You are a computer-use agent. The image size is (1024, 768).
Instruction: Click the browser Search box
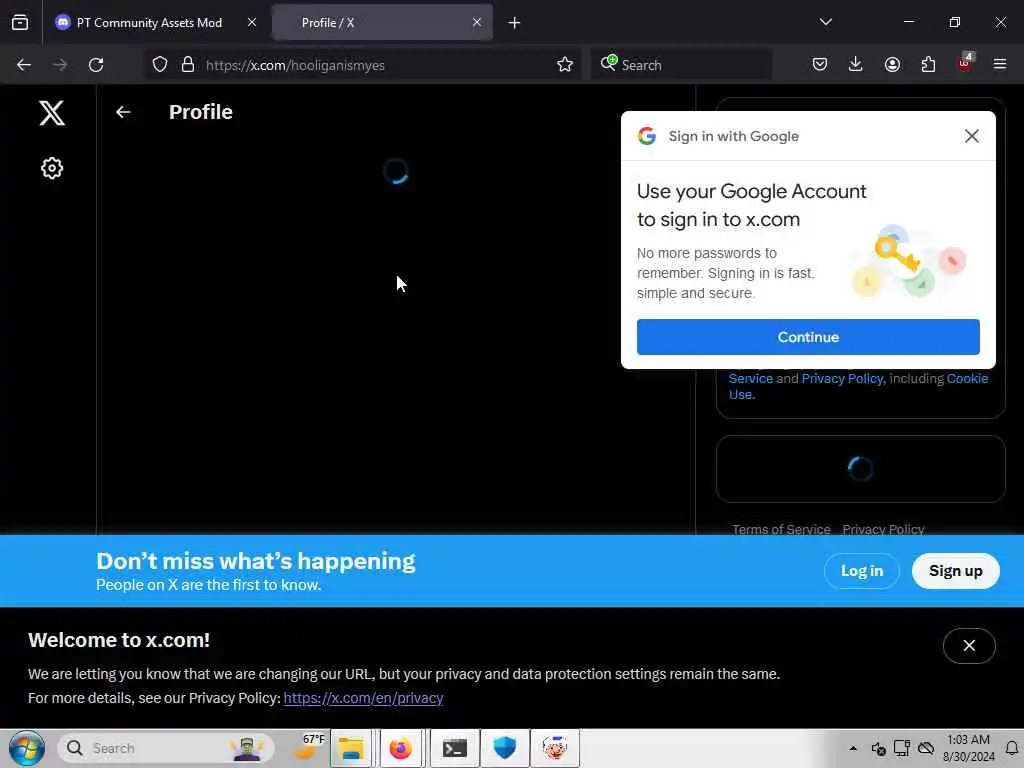pos(681,65)
